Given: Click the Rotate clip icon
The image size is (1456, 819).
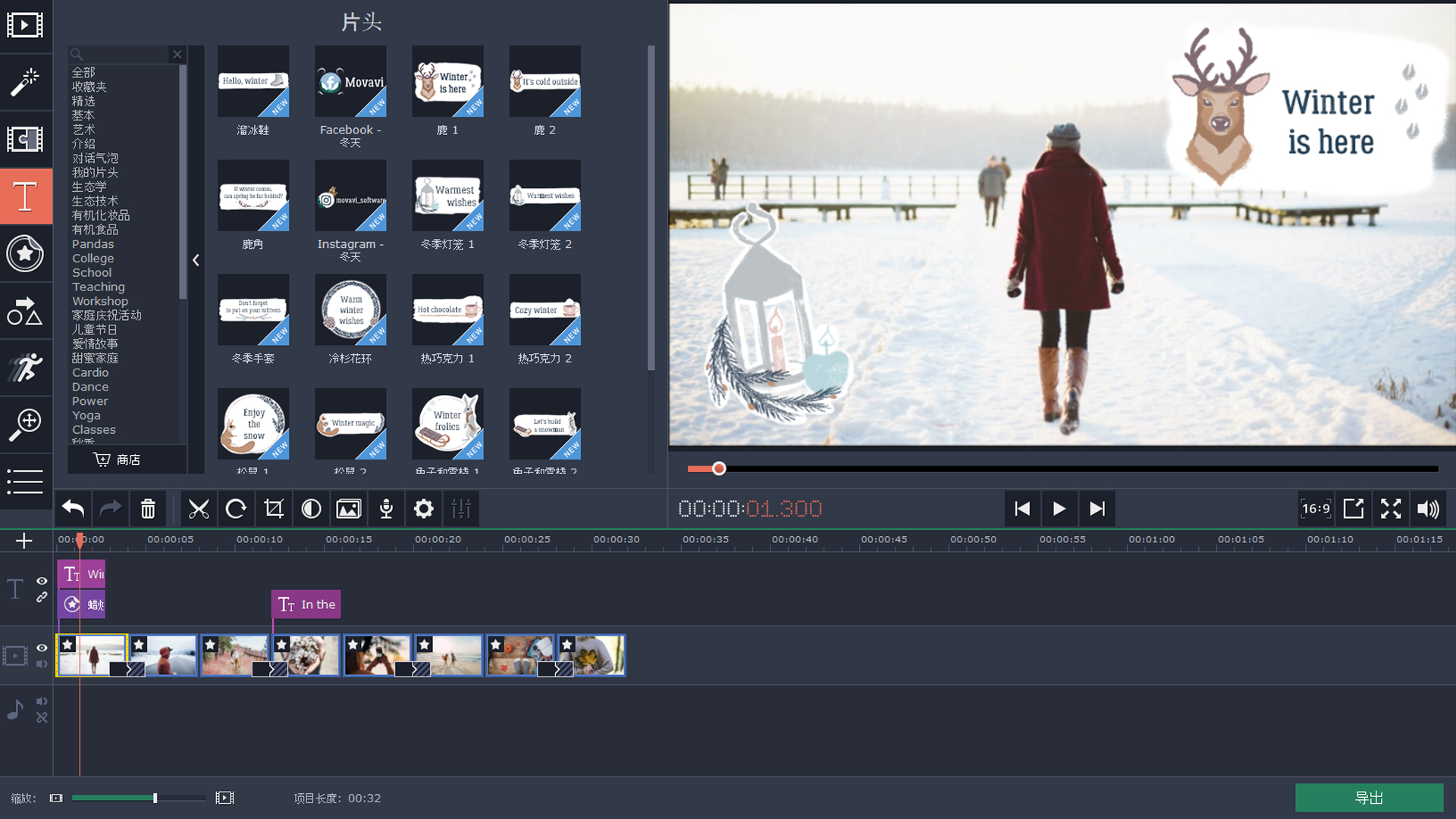Looking at the screenshot, I should pos(236,509).
